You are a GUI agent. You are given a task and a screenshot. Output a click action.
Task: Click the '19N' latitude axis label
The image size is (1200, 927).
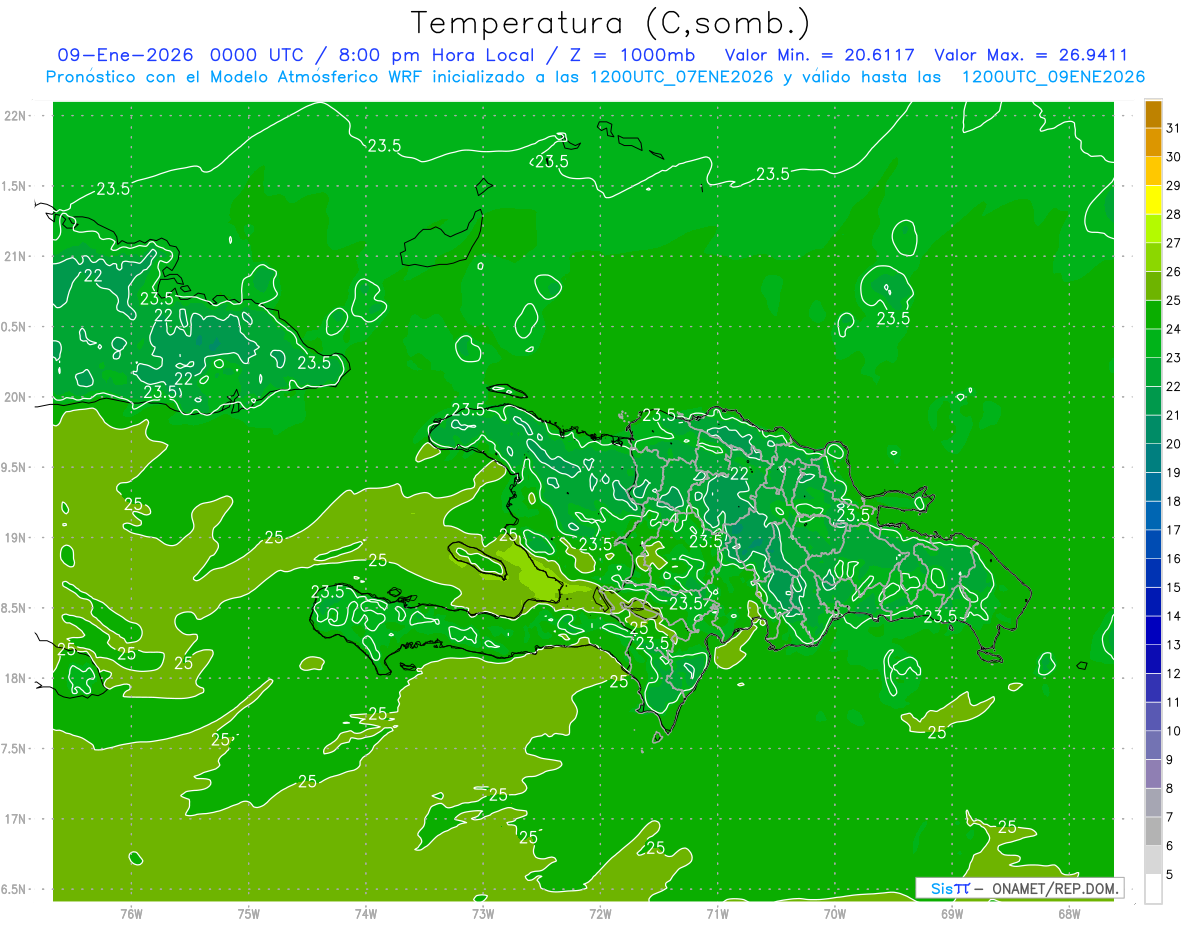tap(14, 538)
